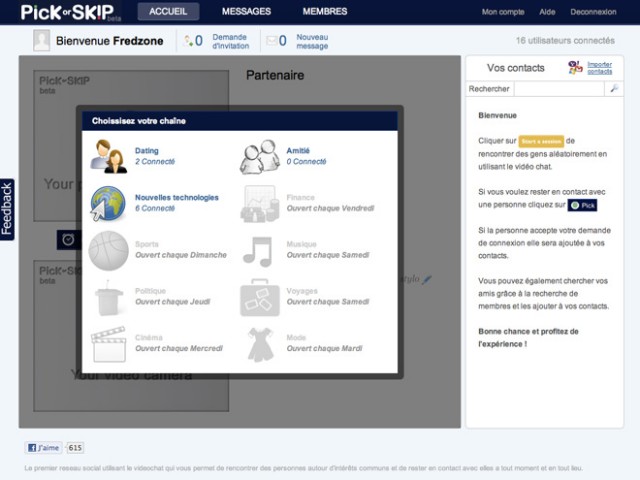This screenshot has height=480, width=640.
Task: Choose the Amitié channel link
Action: point(298,151)
